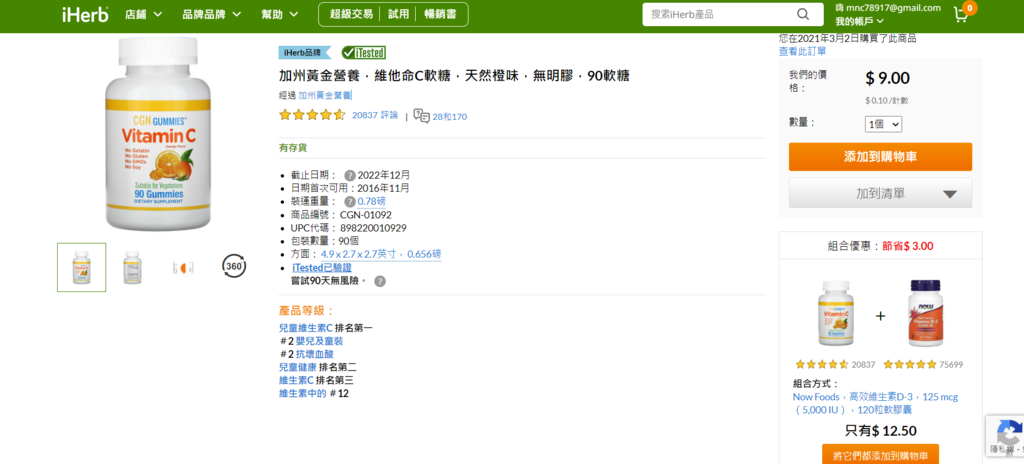
Task: Open the 查看此訂單 link
Action: point(802,51)
